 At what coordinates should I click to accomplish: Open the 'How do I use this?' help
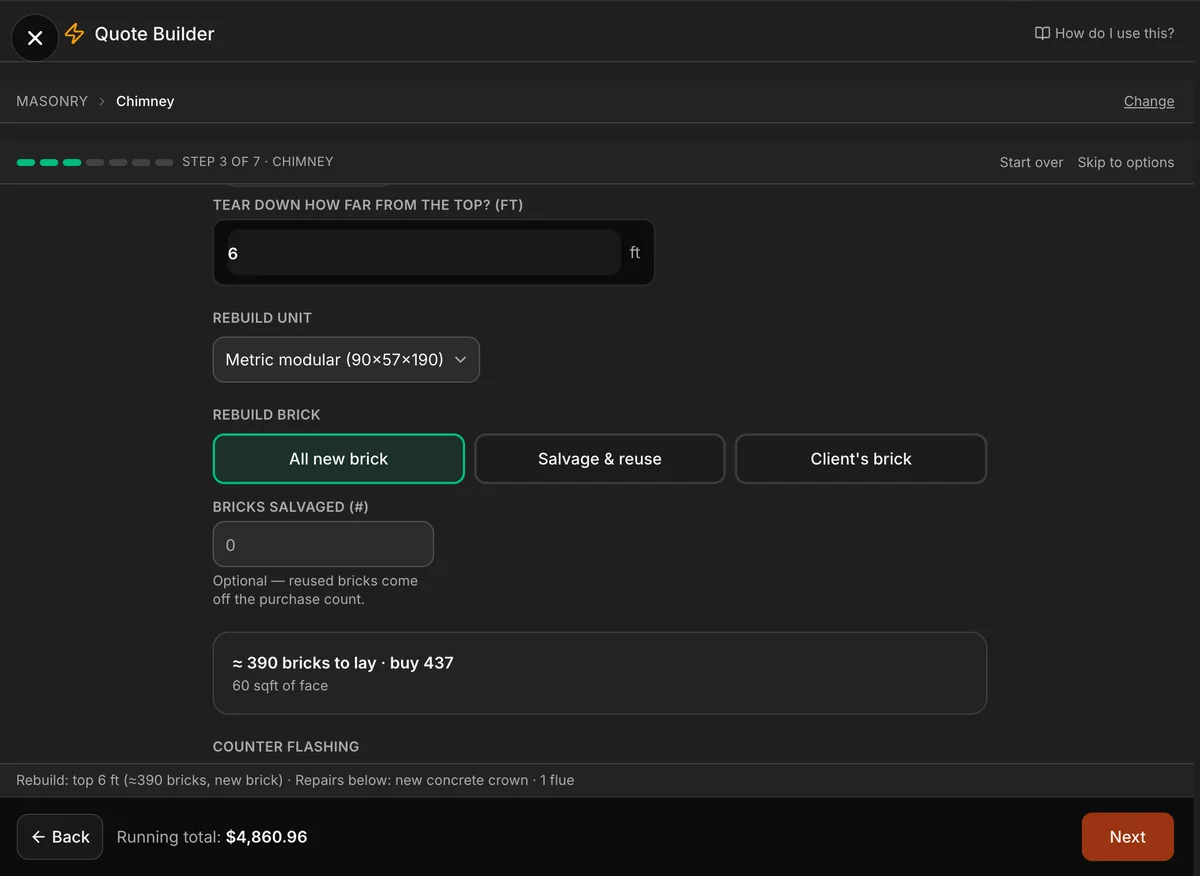click(x=1105, y=33)
